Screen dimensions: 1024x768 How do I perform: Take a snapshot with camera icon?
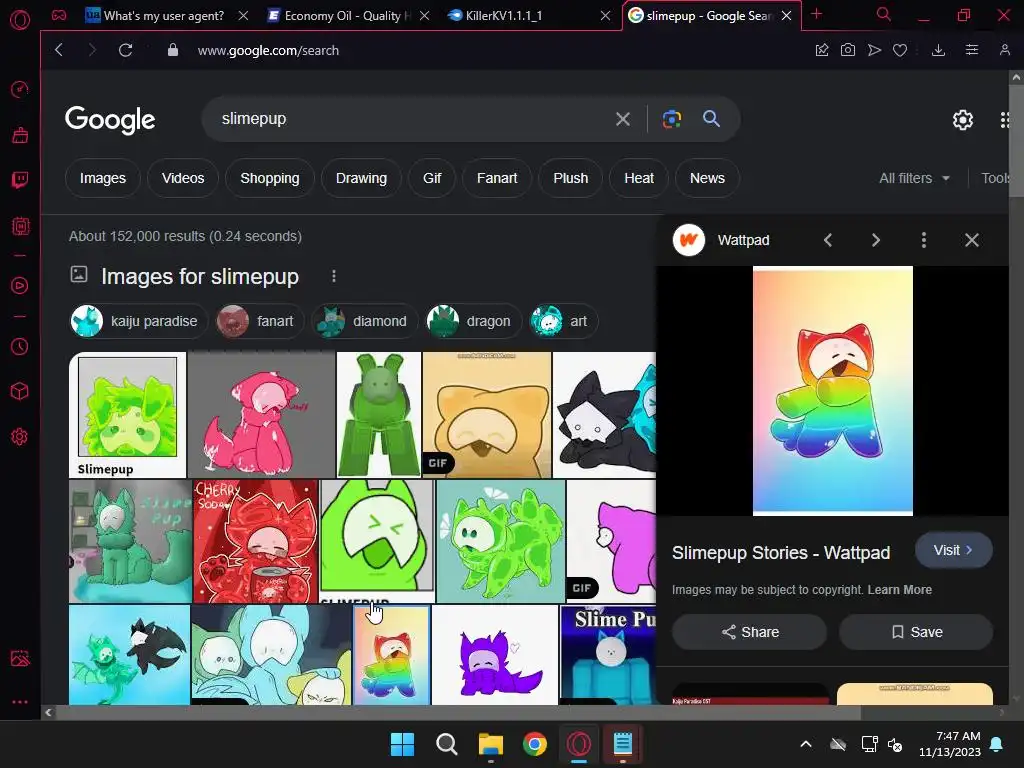click(848, 50)
